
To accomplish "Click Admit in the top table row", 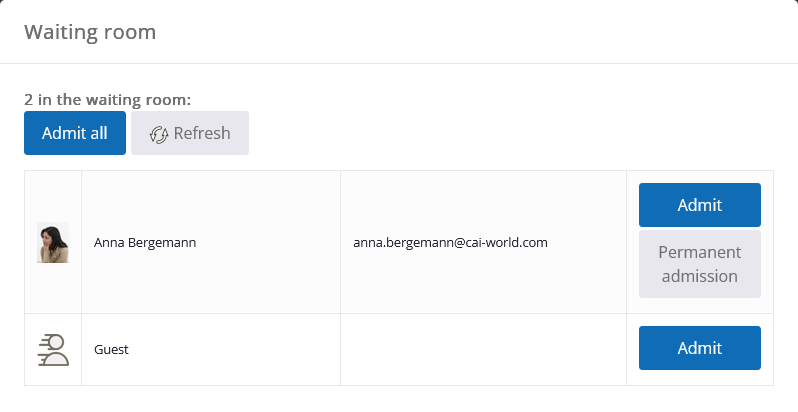I will coord(700,205).
